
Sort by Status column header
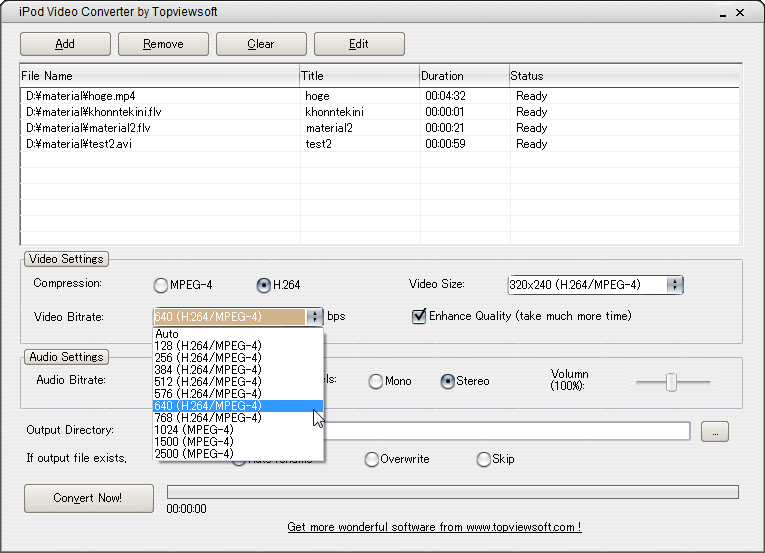pyautogui.click(x=624, y=76)
